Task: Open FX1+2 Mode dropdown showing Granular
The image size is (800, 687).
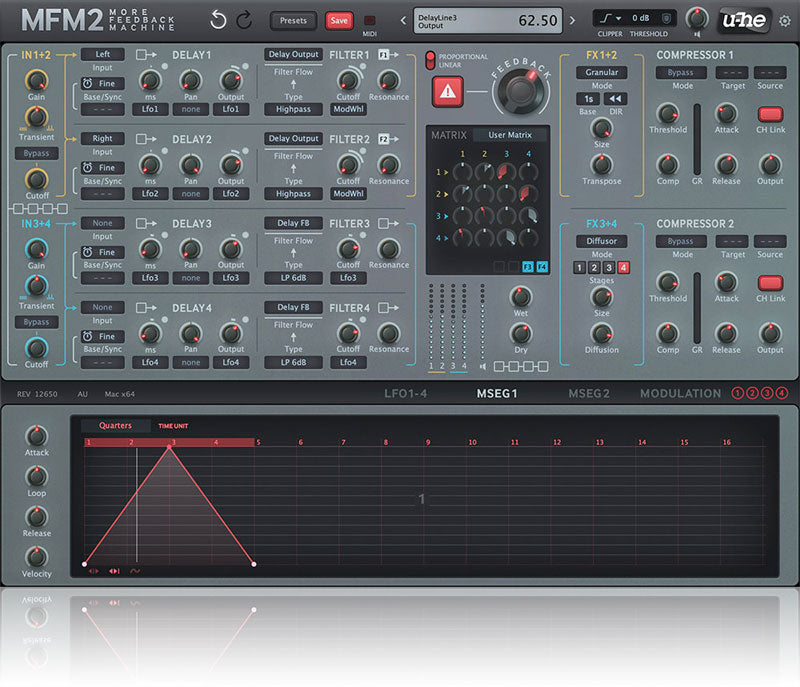Action: (x=602, y=72)
